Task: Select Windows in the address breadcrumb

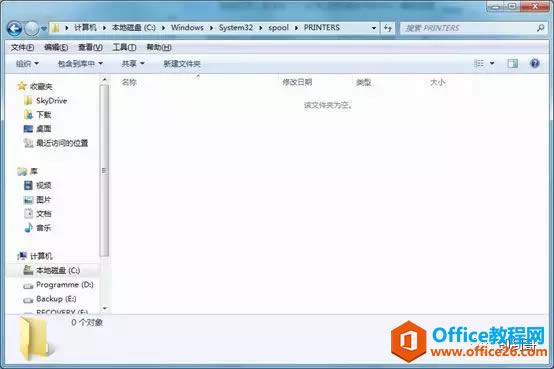Action: pyautogui.click(x=187, y=28)
